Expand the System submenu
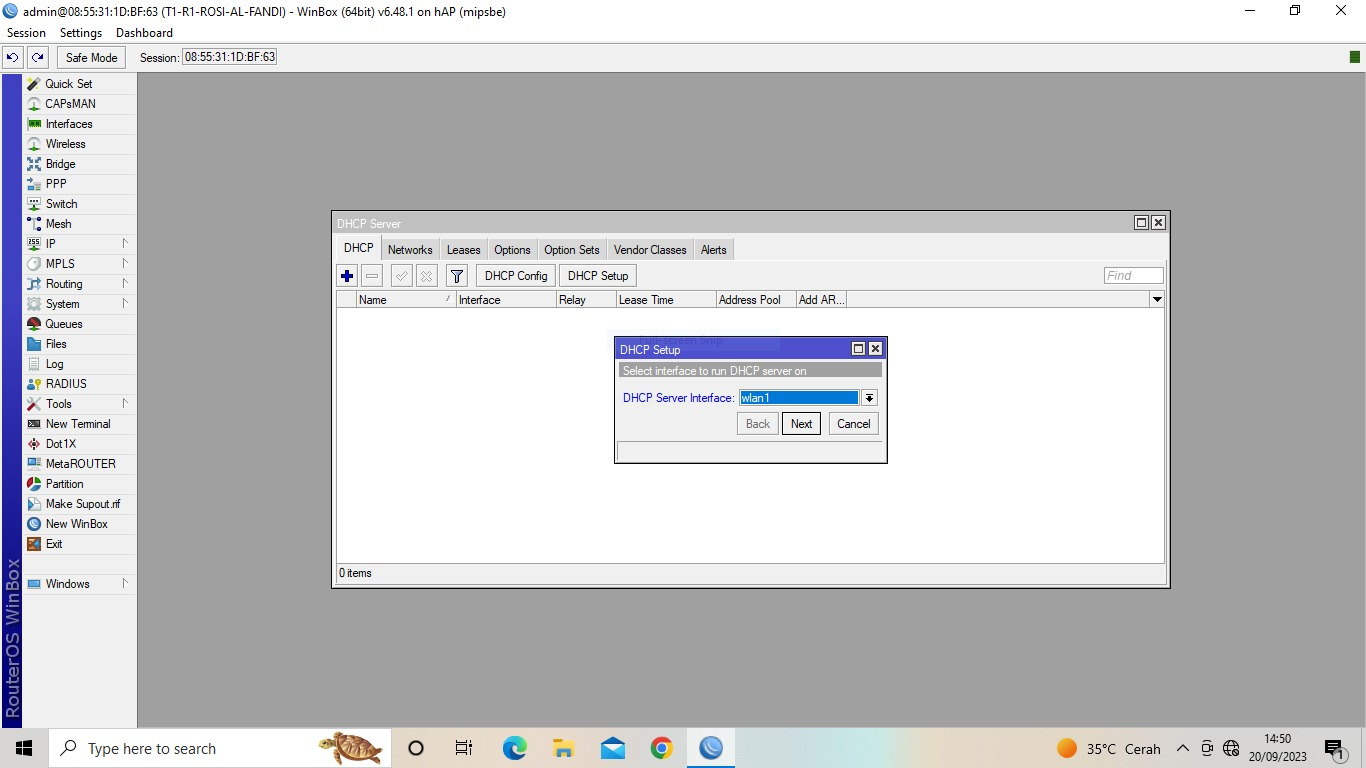The image size is (1366, 768). click(x=125, y=304)
